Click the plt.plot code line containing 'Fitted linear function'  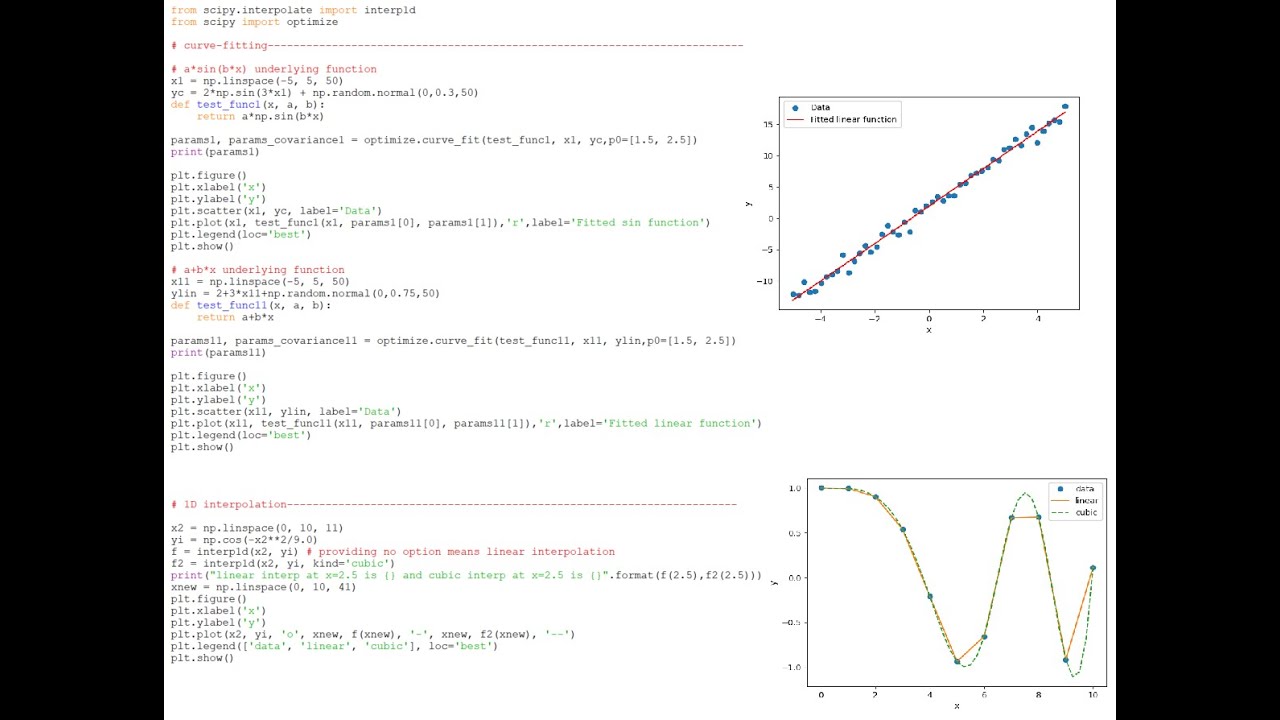[466, 423]
